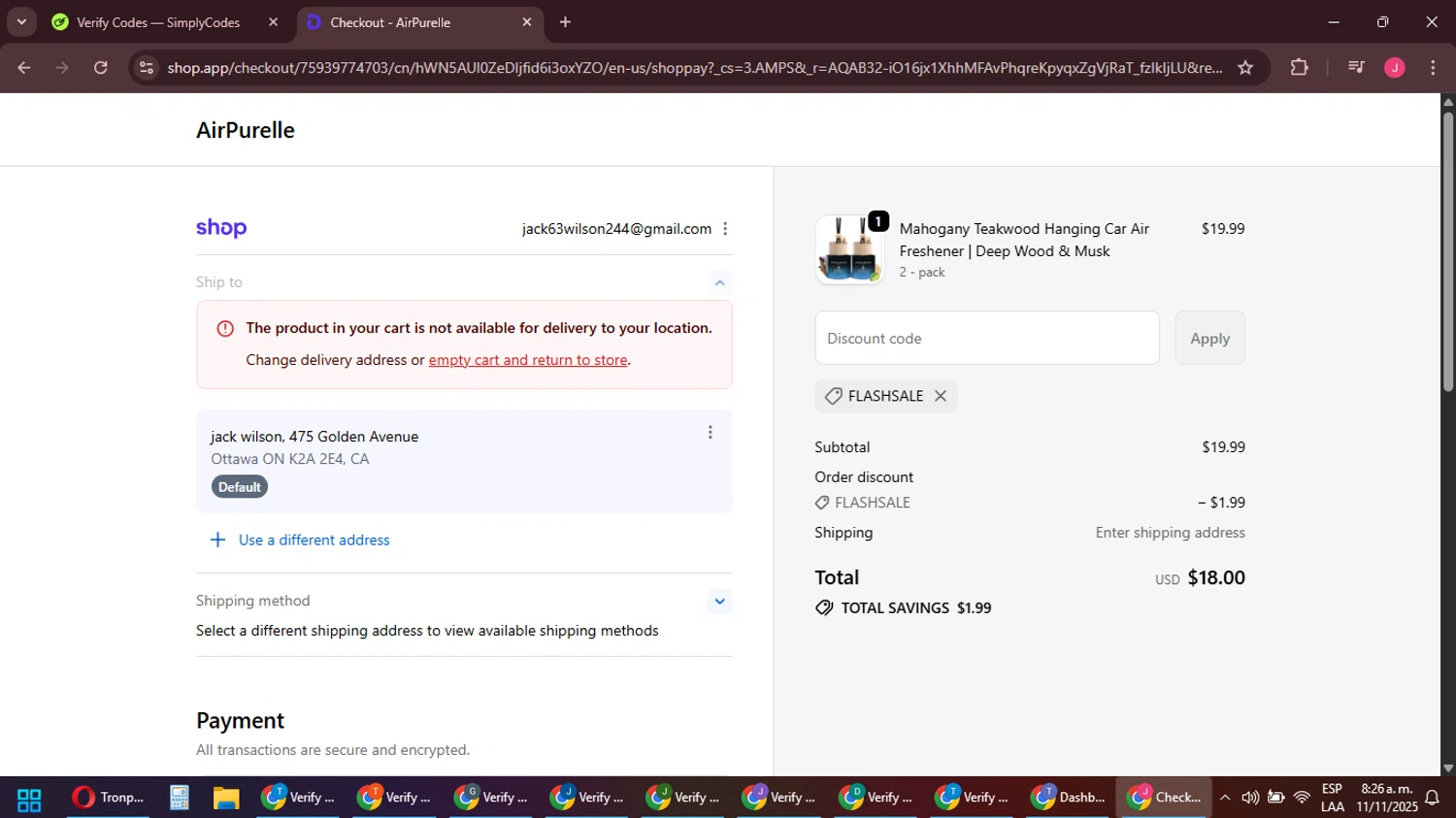The height and width of the screenshot is (818, 1456).
Task: Switch to Check... Chrome taskbar window
Action: pos(1164,798)
